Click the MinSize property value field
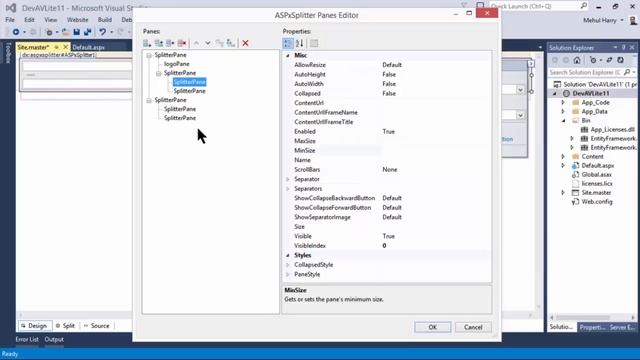The height and width of the screenshot is (360, 640). point(435,151)
